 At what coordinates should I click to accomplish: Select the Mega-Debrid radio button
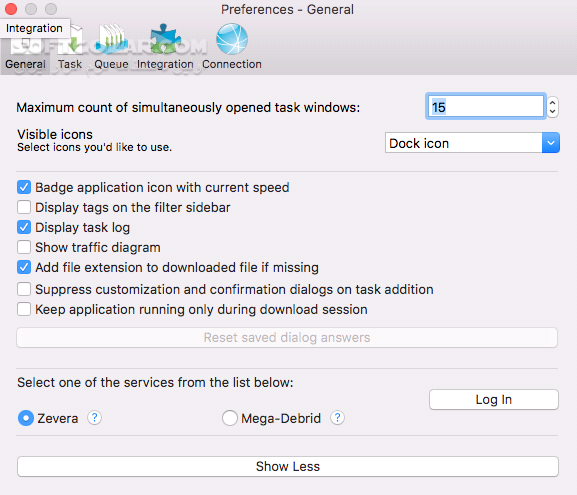pyautogui.click(x=230, y=418)
